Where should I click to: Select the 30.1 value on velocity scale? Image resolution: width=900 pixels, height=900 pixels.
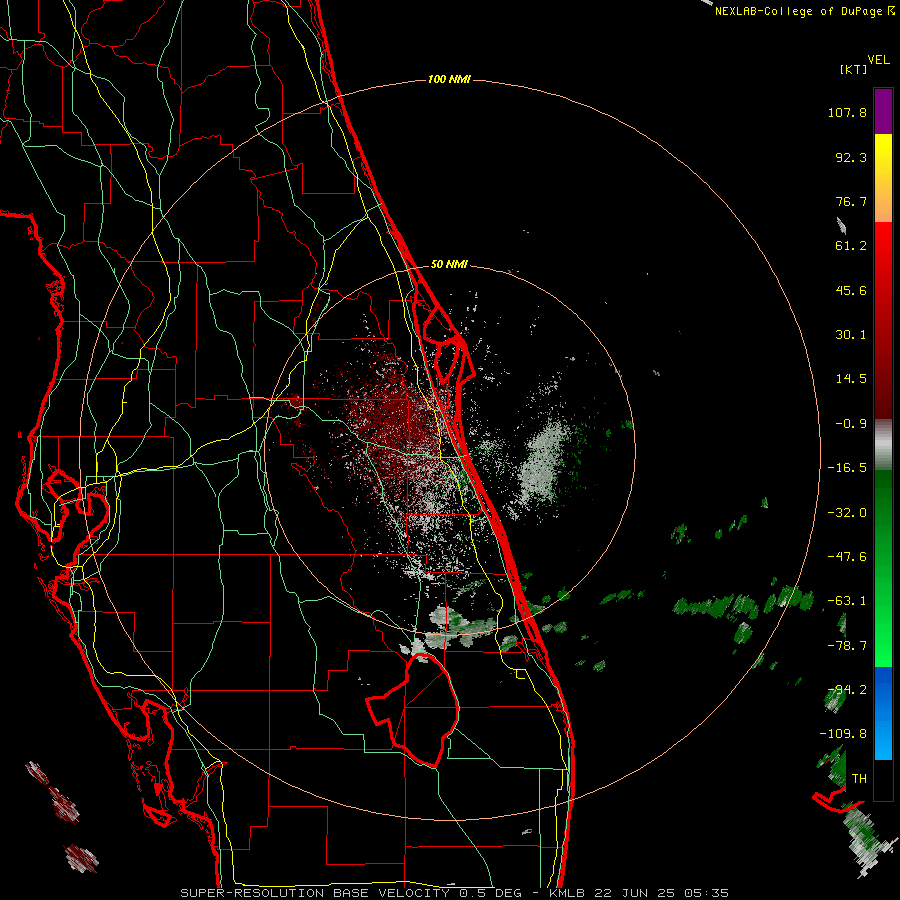tap(851, 335)
